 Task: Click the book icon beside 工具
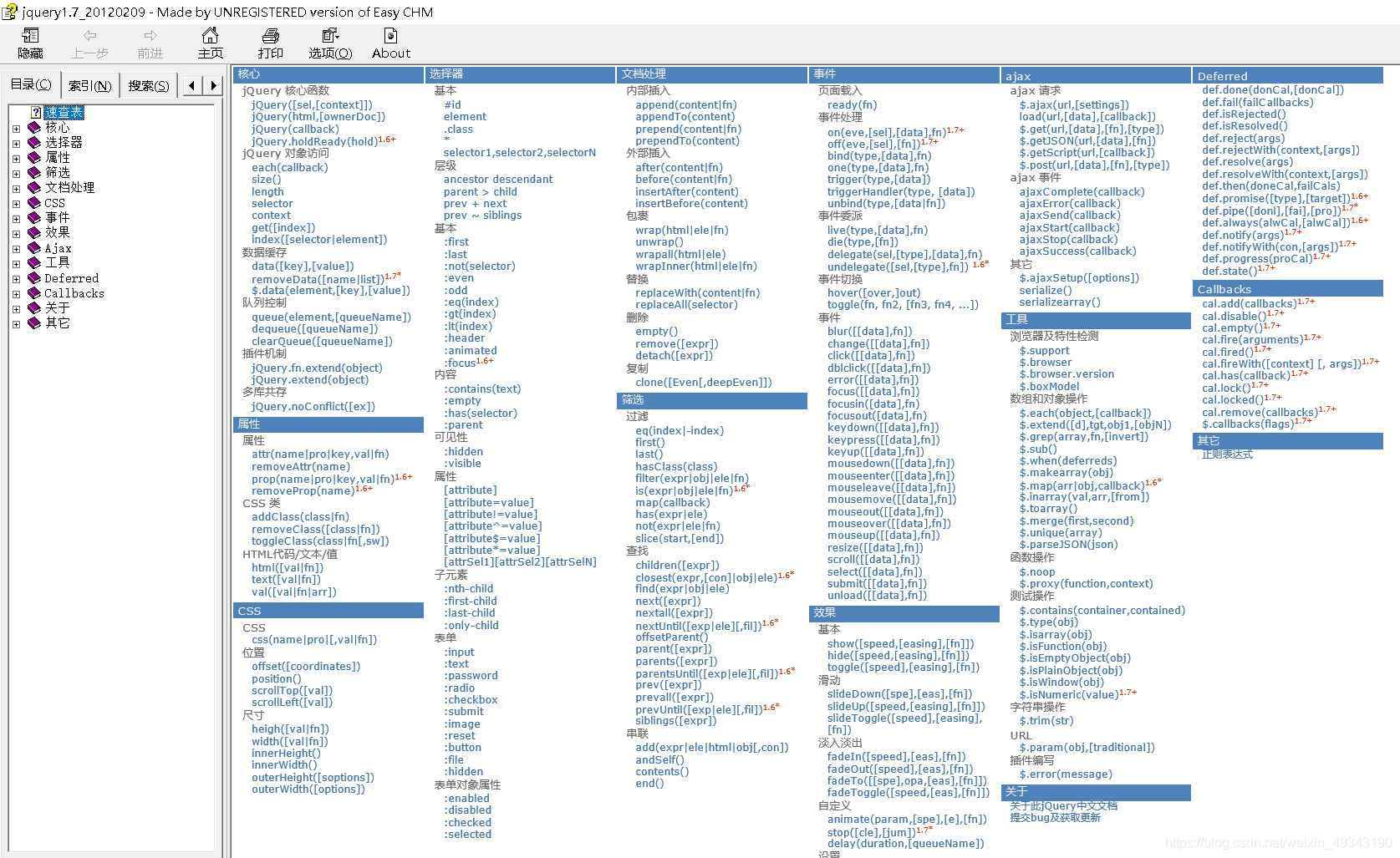pyautogui.click(x=34, y=262)
